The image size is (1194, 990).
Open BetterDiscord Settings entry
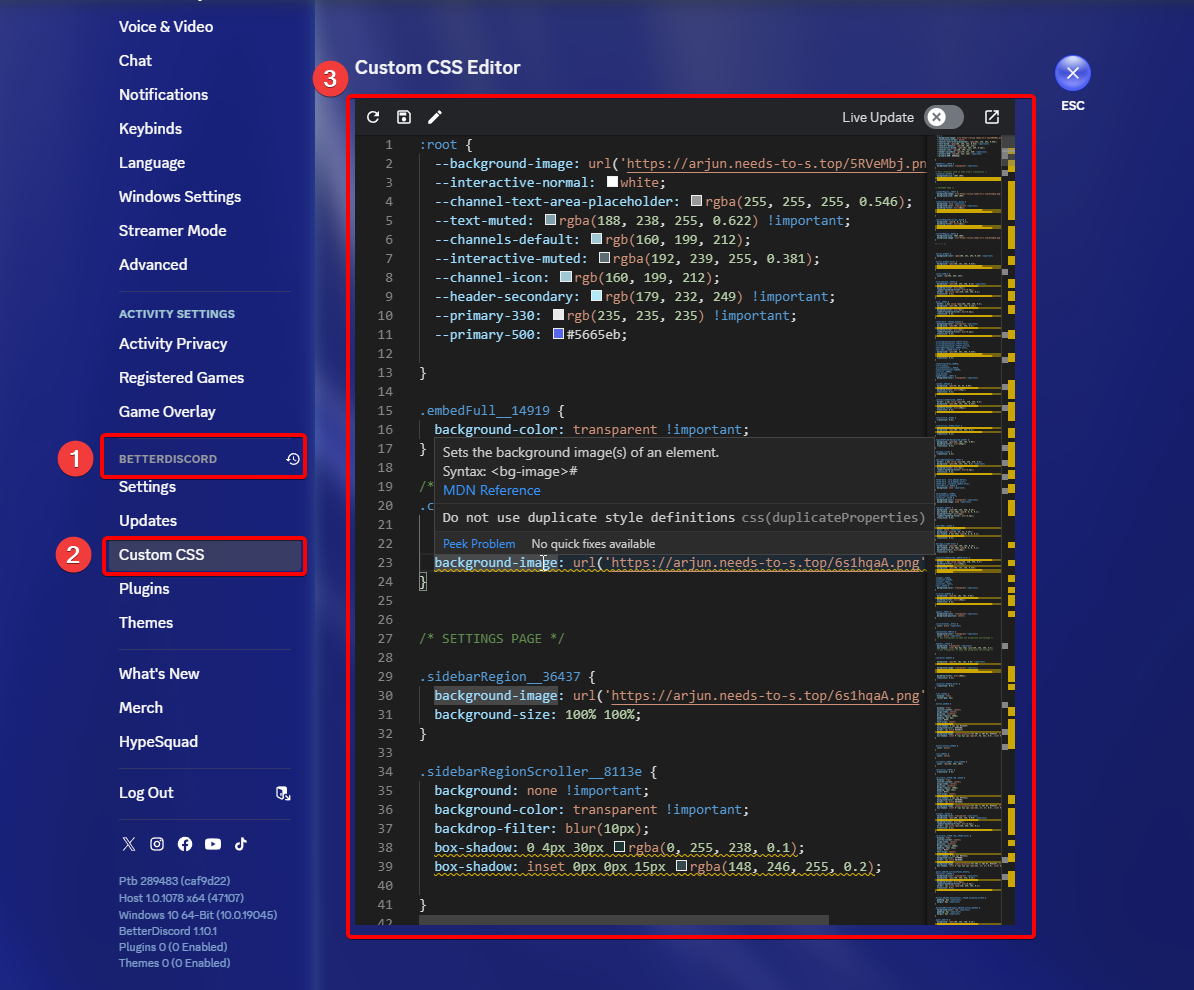point(147,487)
